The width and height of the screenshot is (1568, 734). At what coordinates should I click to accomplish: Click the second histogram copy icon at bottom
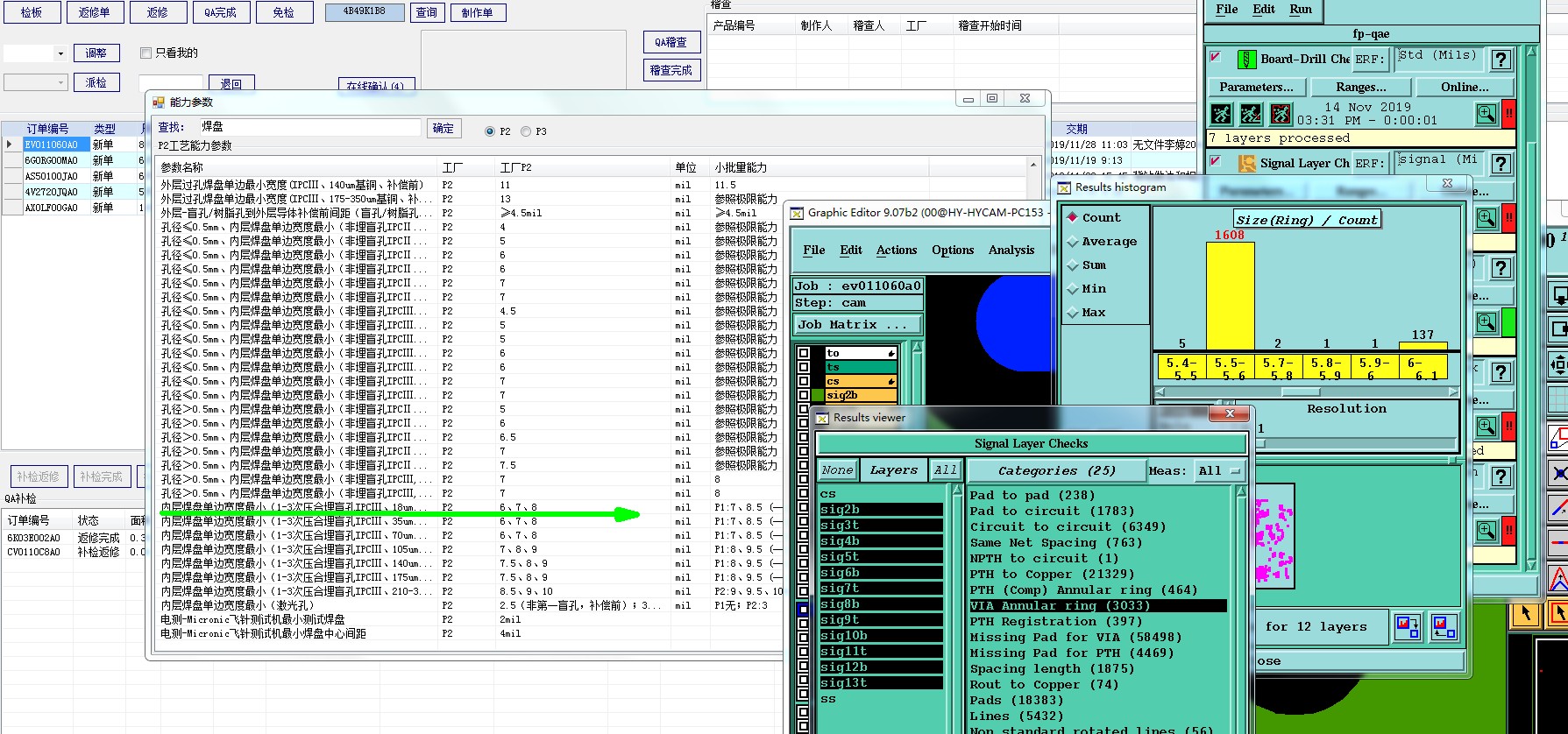(x=1444, y=627)
